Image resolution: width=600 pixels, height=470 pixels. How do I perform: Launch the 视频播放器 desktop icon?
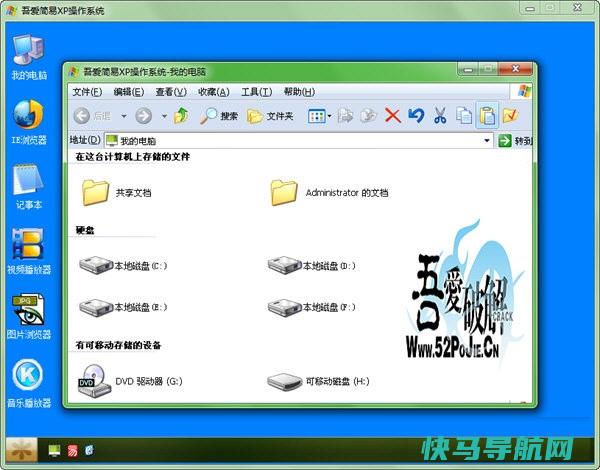point(29,251)
